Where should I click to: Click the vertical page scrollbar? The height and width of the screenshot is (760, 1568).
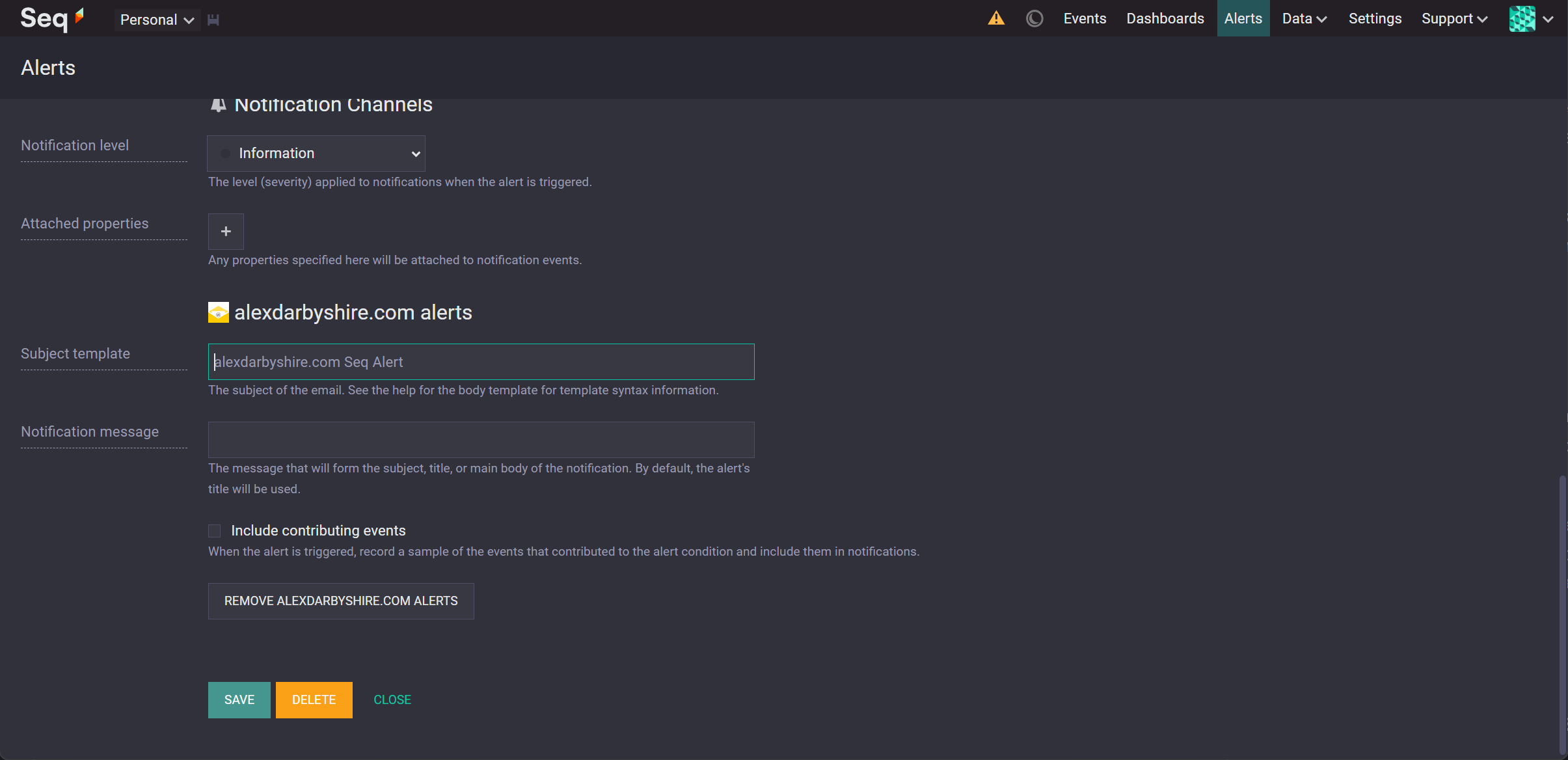(x=1562, y=614)
